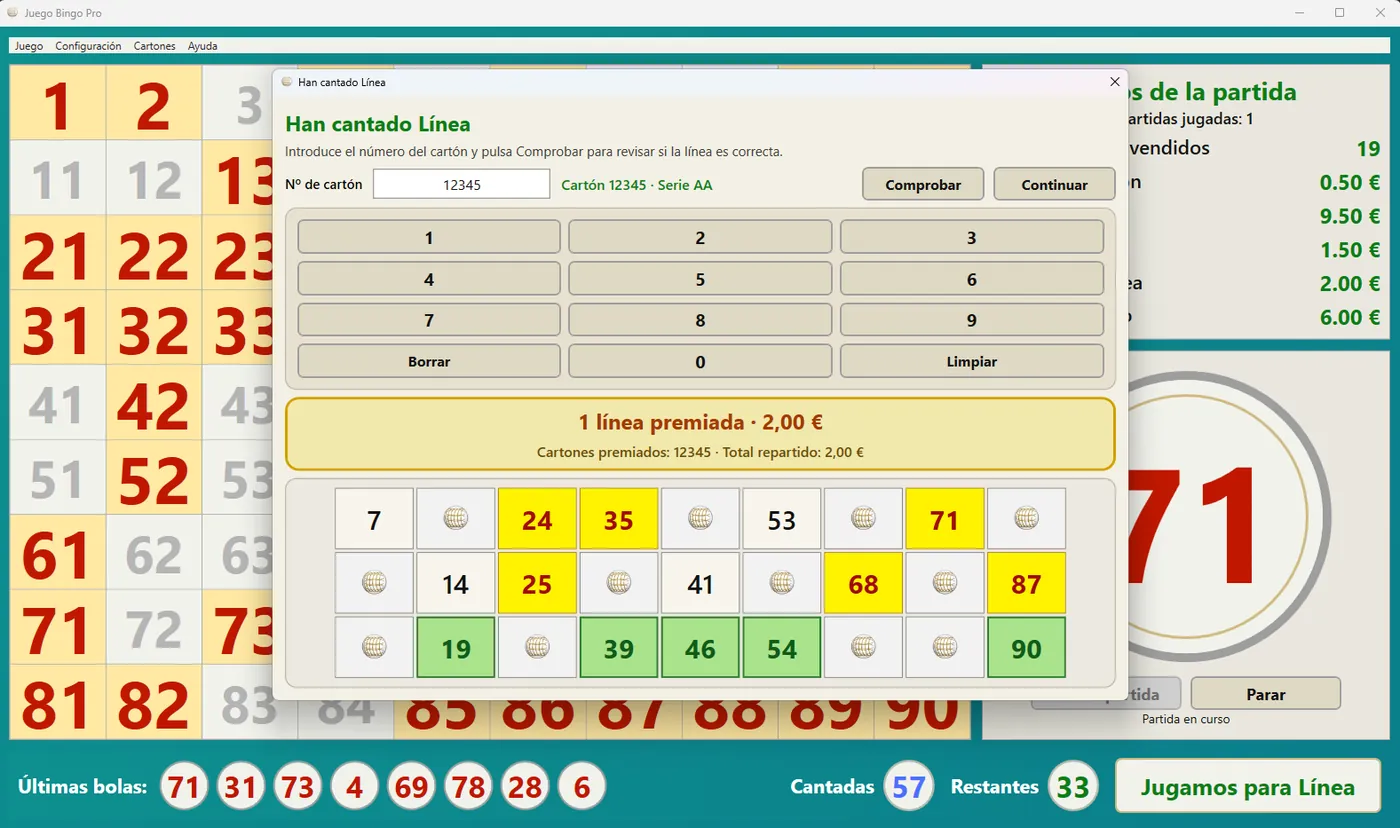Viewport: 1400px width, 828px height.
Task: Click last ball 31 in Últimas bolas
Action: click(240, 787)
